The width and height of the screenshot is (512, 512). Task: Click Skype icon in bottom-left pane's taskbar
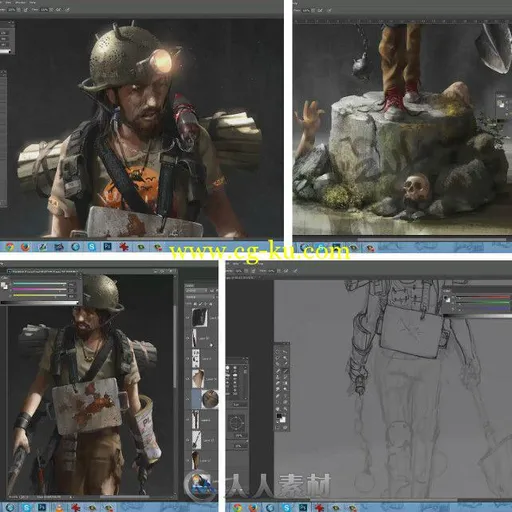[27, 507]
